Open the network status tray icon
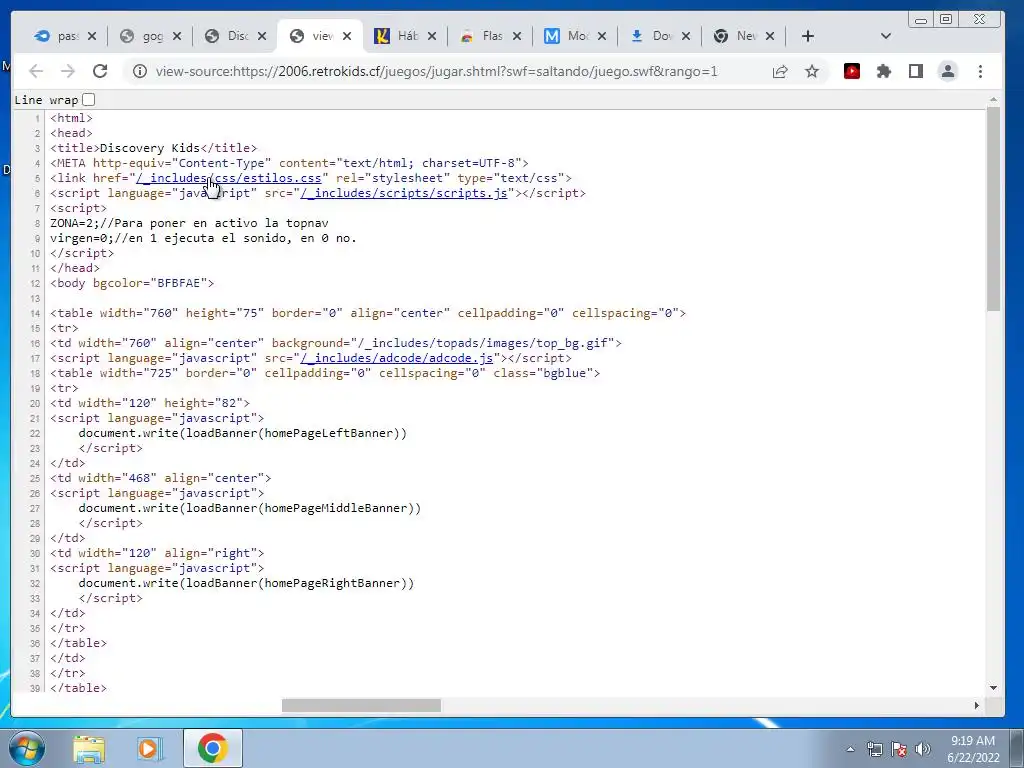1024x768 pixels. pos(874,749)
